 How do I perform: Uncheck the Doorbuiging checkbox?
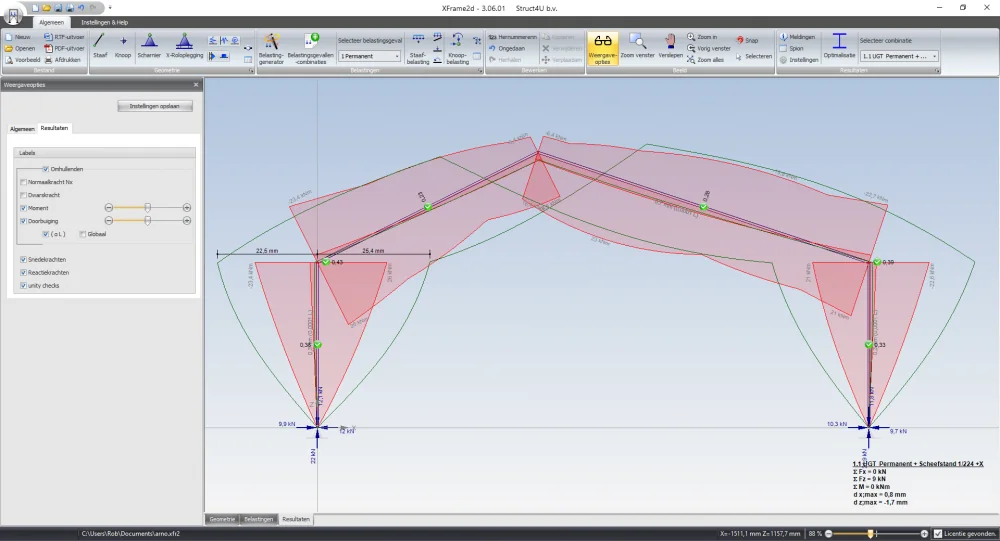[x=24, y=221]
